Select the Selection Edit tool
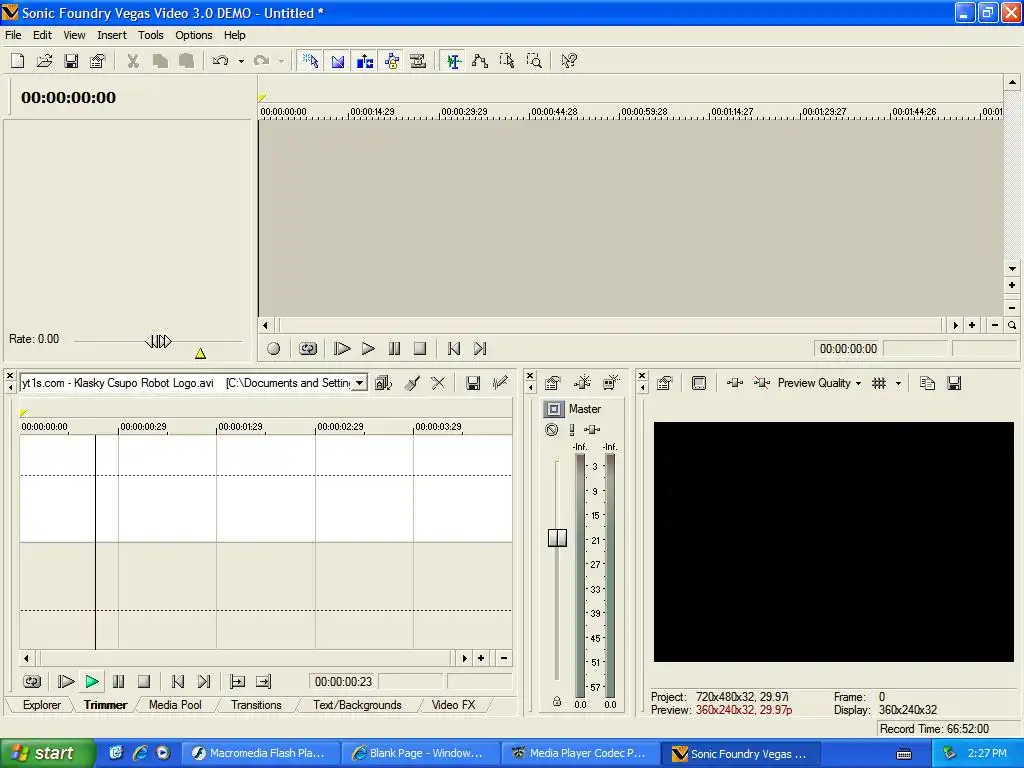The height and width of the screenshot is (768, 1024). [x=507, y=61]
